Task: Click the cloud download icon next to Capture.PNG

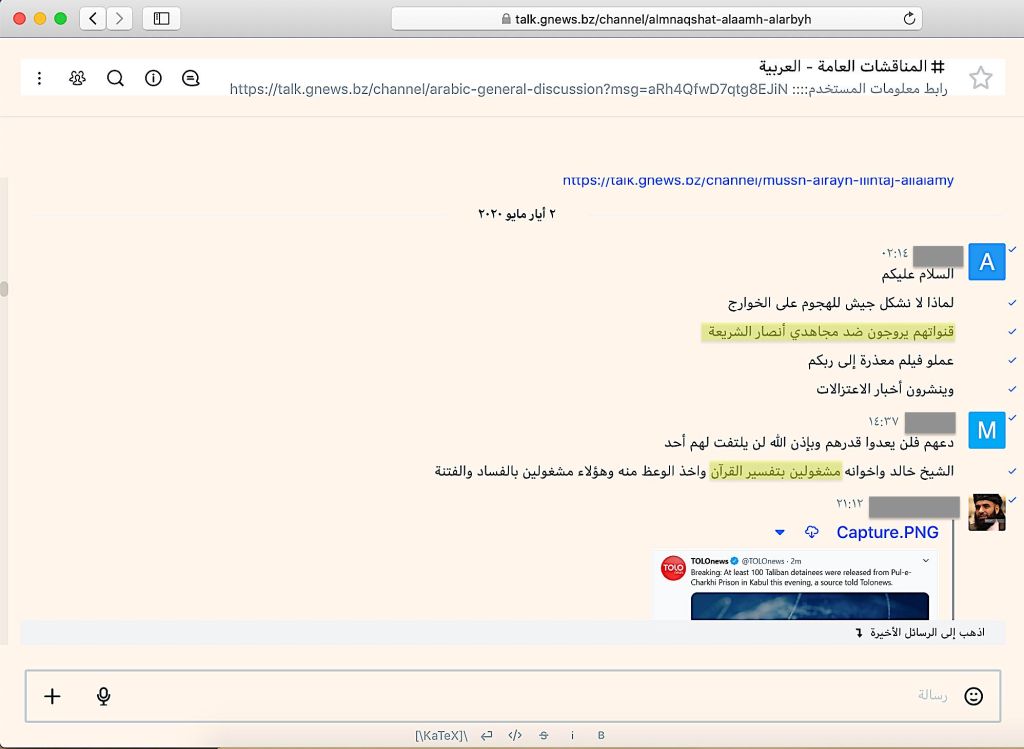Action: click(812, 532)
